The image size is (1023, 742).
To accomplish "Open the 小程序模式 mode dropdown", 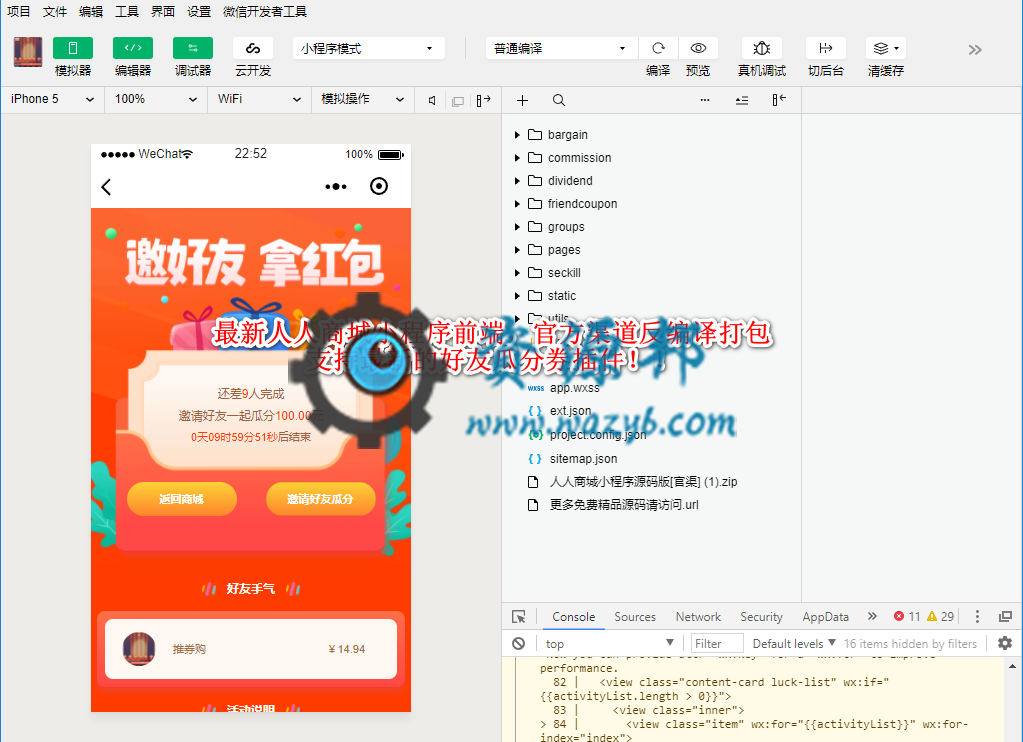I will (369, 48).
